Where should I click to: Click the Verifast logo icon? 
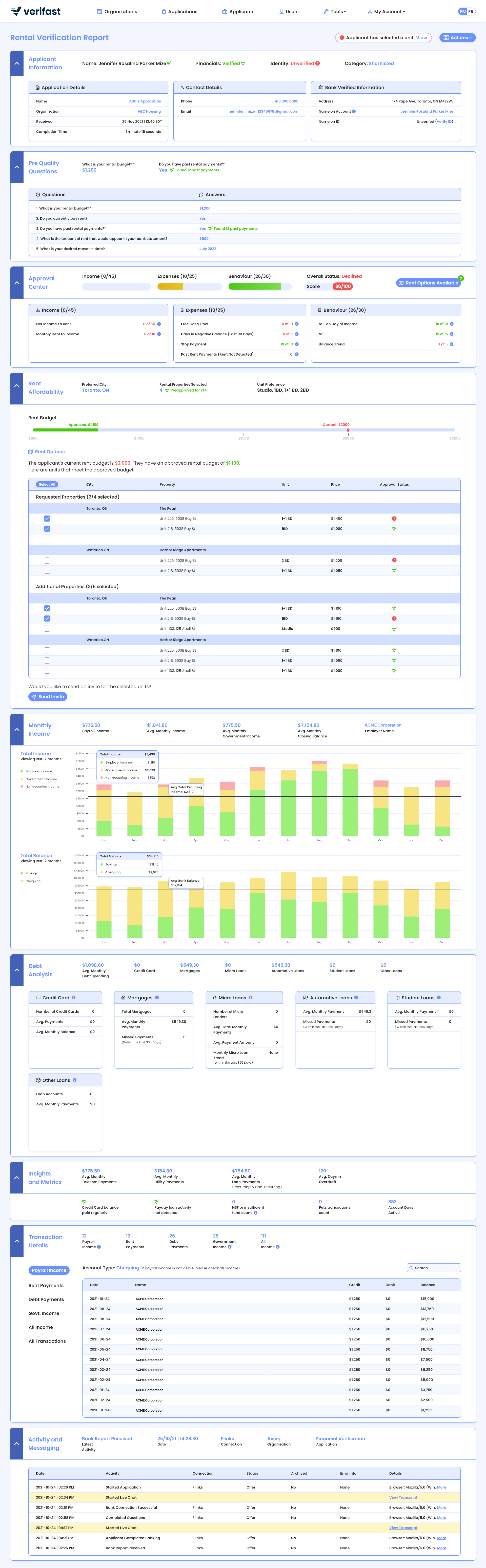[x=15, y=11]
